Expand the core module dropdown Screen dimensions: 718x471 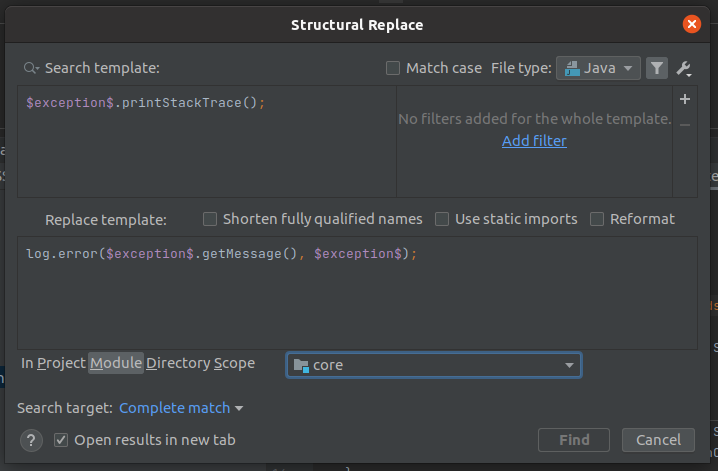point(570,365)
